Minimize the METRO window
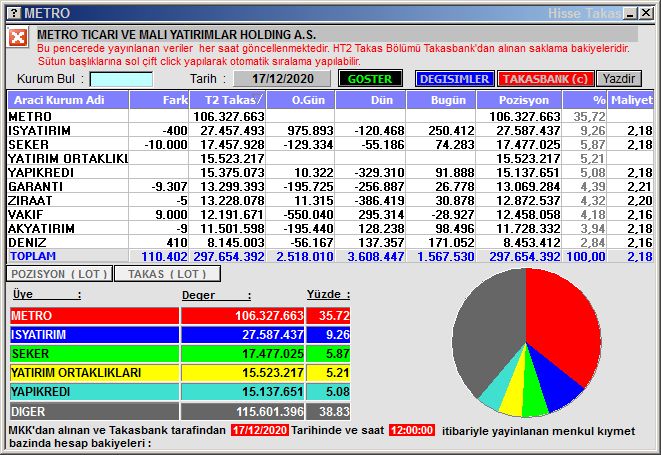The width and height of the screenshot is (661, 455). [x=631, y=13]
